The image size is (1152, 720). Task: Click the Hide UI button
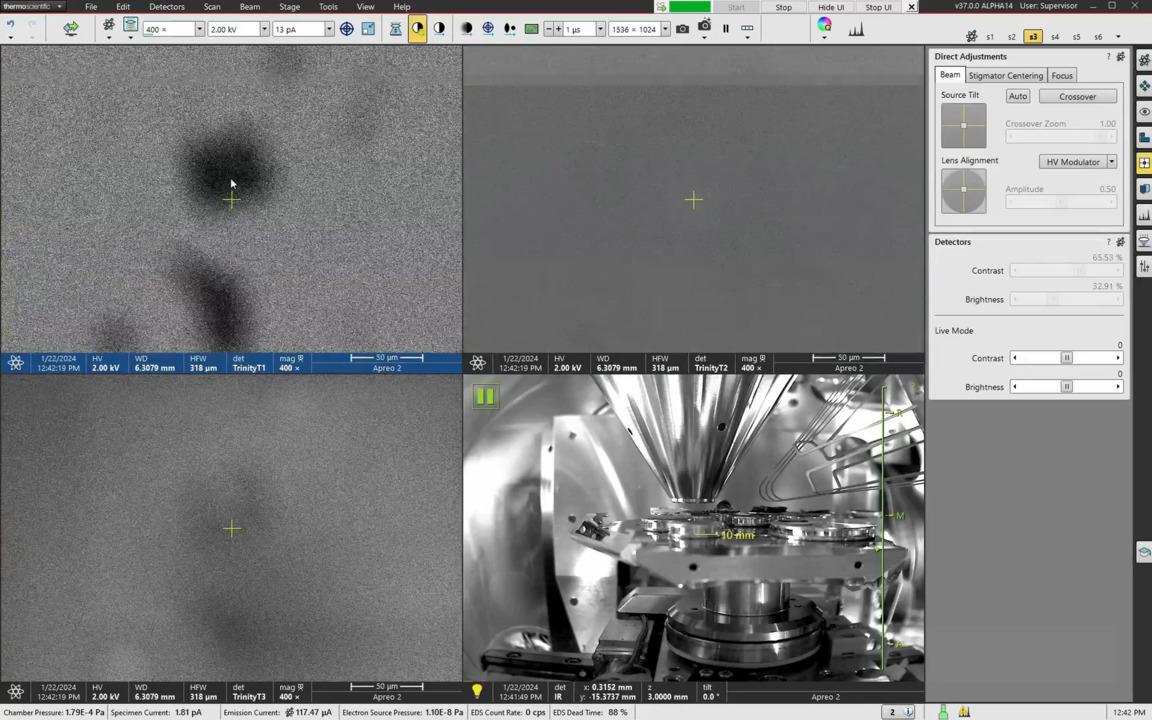830,7
